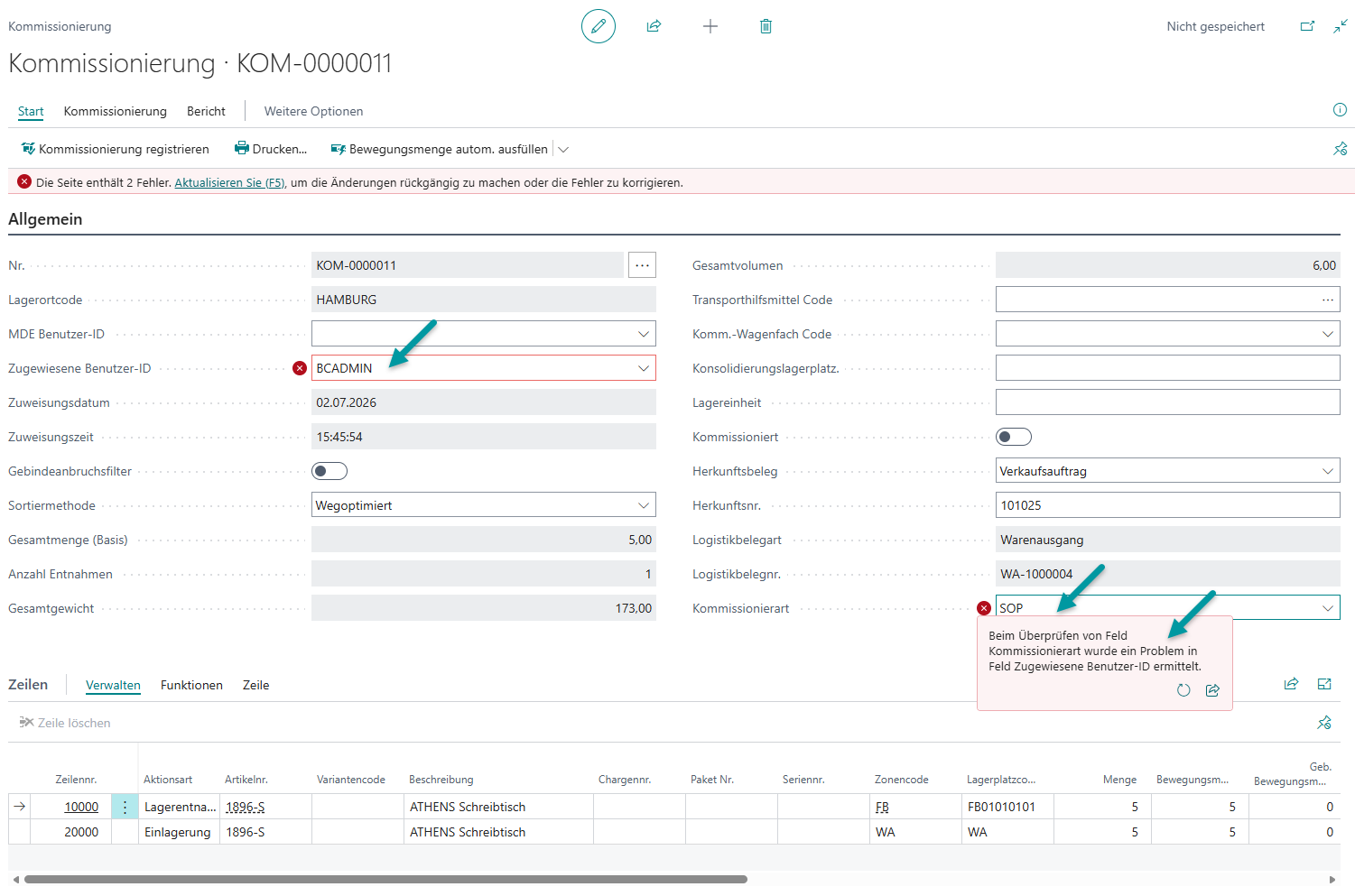
Task: Open line number 10000 link
Action: (81, 807)
